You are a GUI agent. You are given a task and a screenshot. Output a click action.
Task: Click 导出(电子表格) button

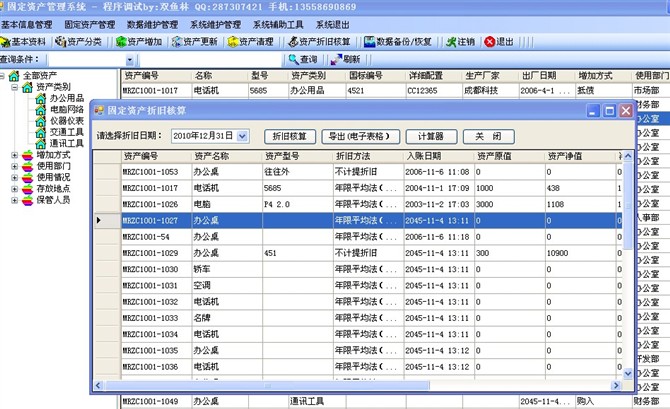pyautogui.click(x=361, y=136)
